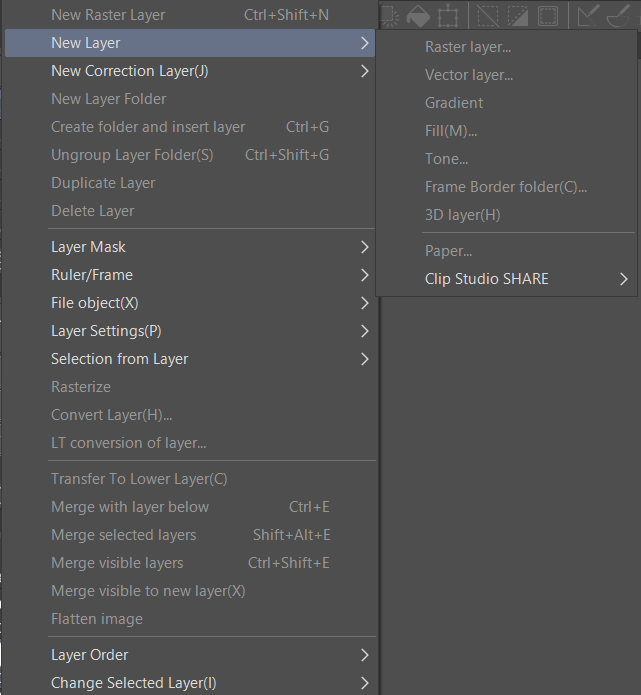Image resolution: width=641 pixels, height=695 pixels.
Task: Expand the Change Selected Layer(I) submenu arrow
Action: 364,683
